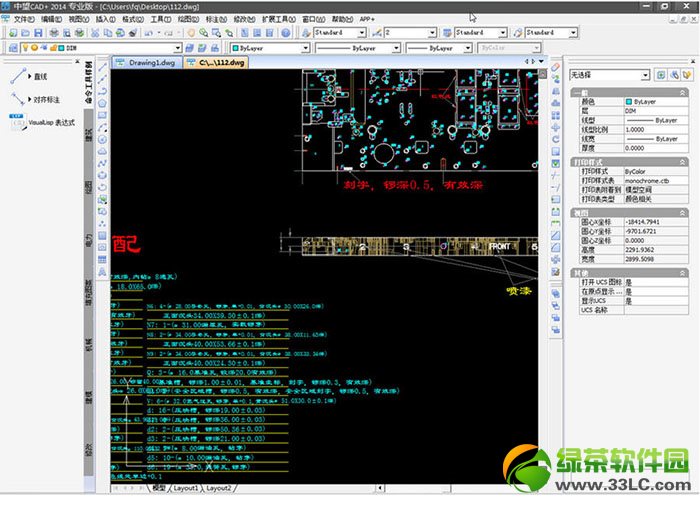Open the 扩展工具 menu
This screenshot has height=506, width=700.
click(x=279, y=19)
